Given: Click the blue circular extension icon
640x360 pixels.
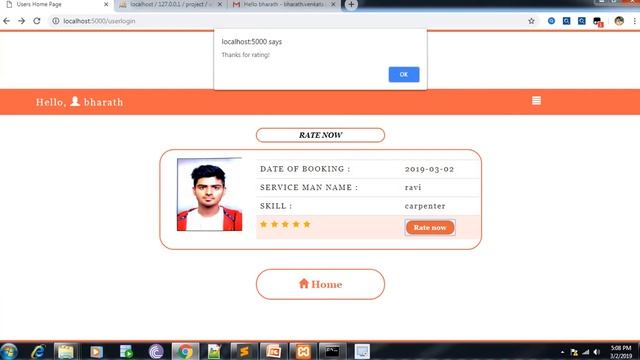Looking at the screenshot, I should (551, 21).
